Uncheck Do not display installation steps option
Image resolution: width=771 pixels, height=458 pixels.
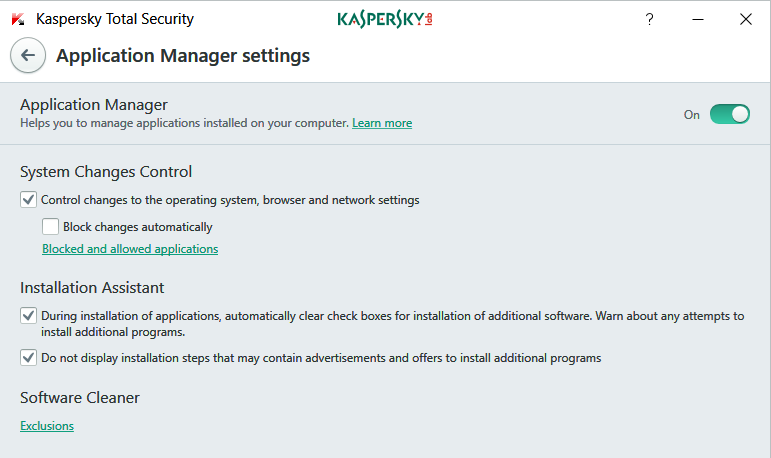pos(28,357)
